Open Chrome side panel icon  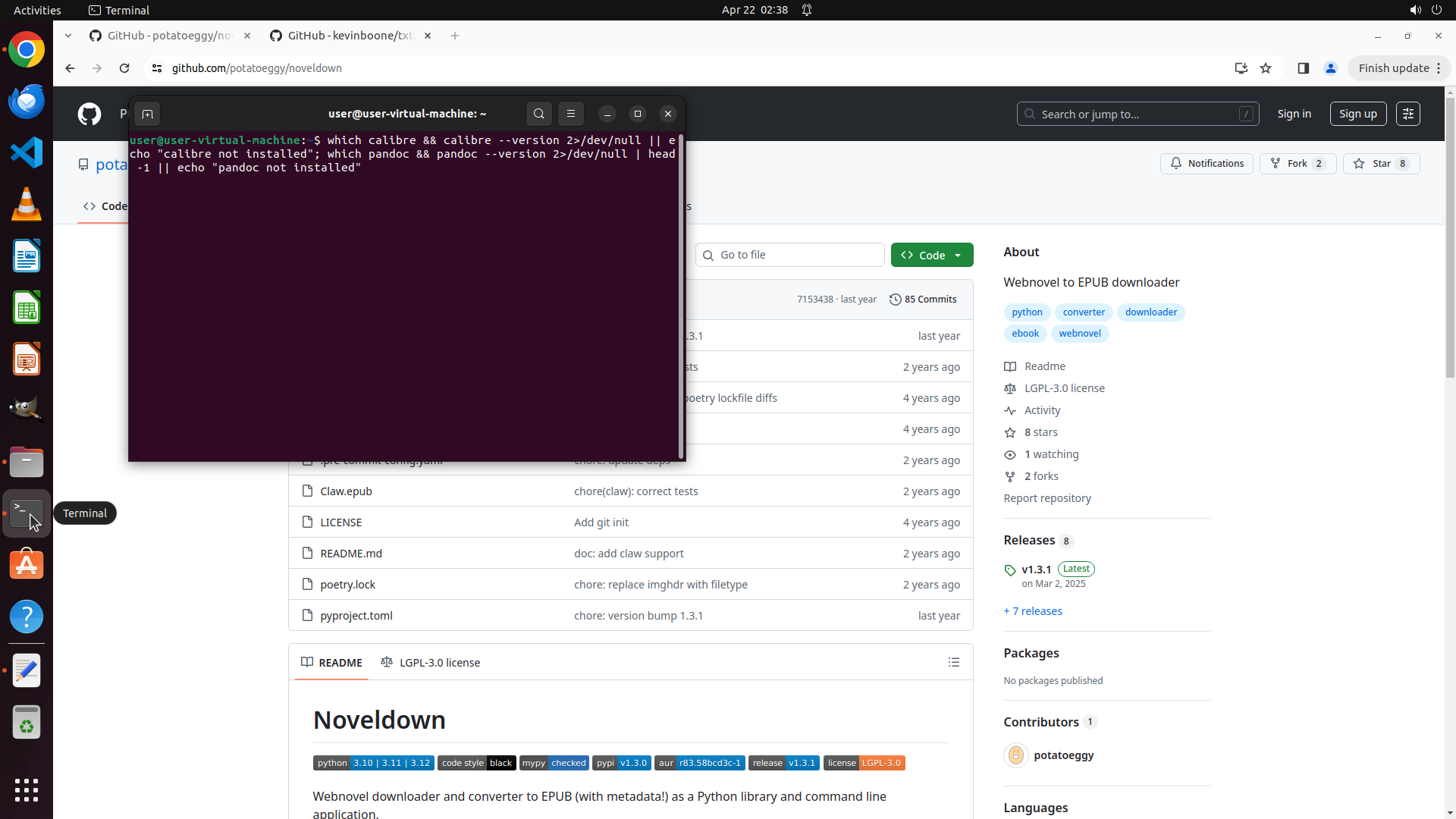[x=1303, y=68]
